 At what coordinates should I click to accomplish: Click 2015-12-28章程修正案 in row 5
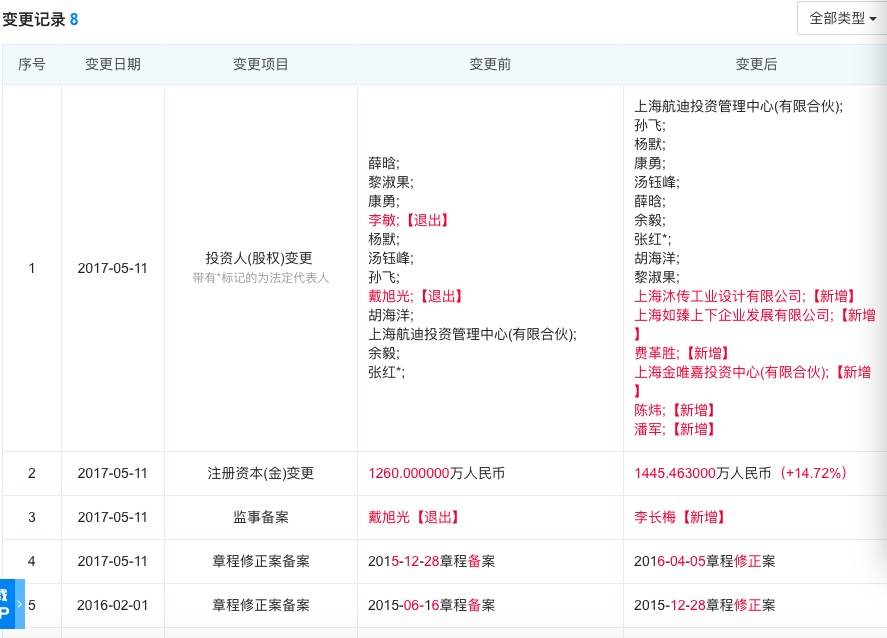pyautogui.click(x=704, y=605)
